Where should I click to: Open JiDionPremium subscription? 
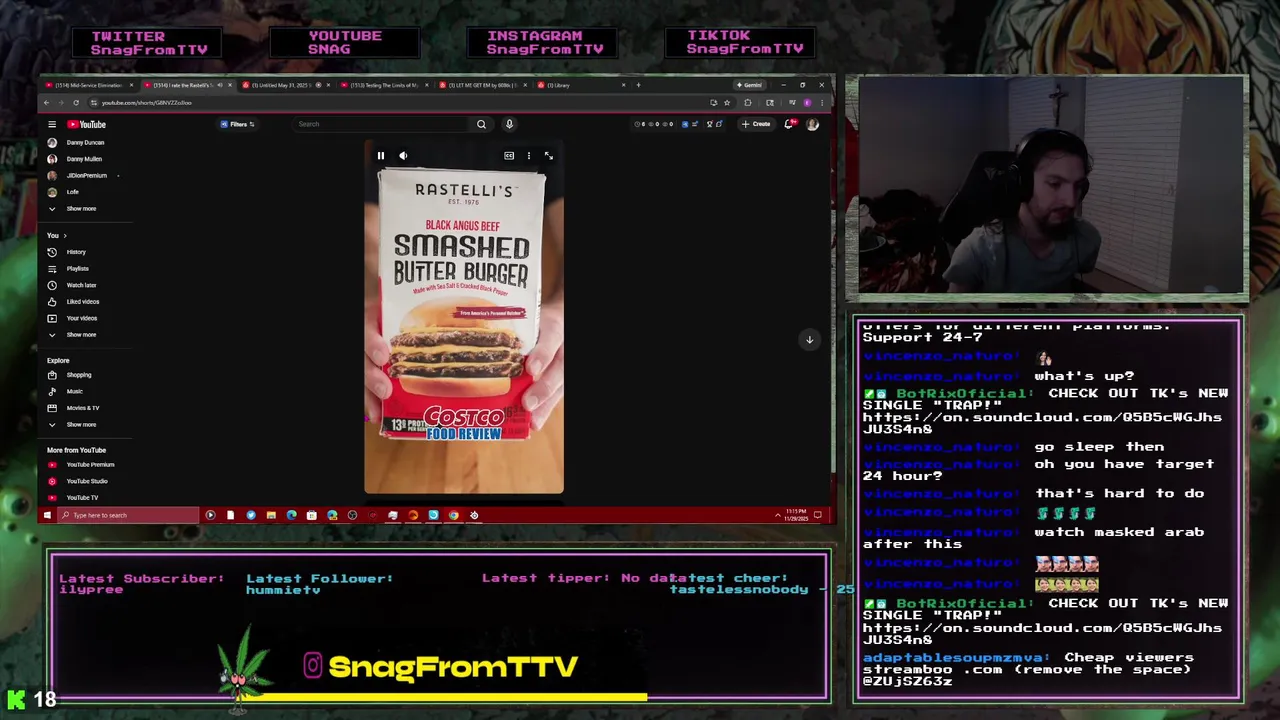[85, 175]
